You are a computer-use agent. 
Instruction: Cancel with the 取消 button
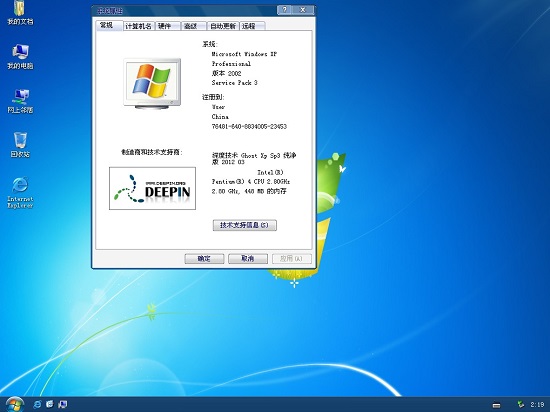[248, 259]
